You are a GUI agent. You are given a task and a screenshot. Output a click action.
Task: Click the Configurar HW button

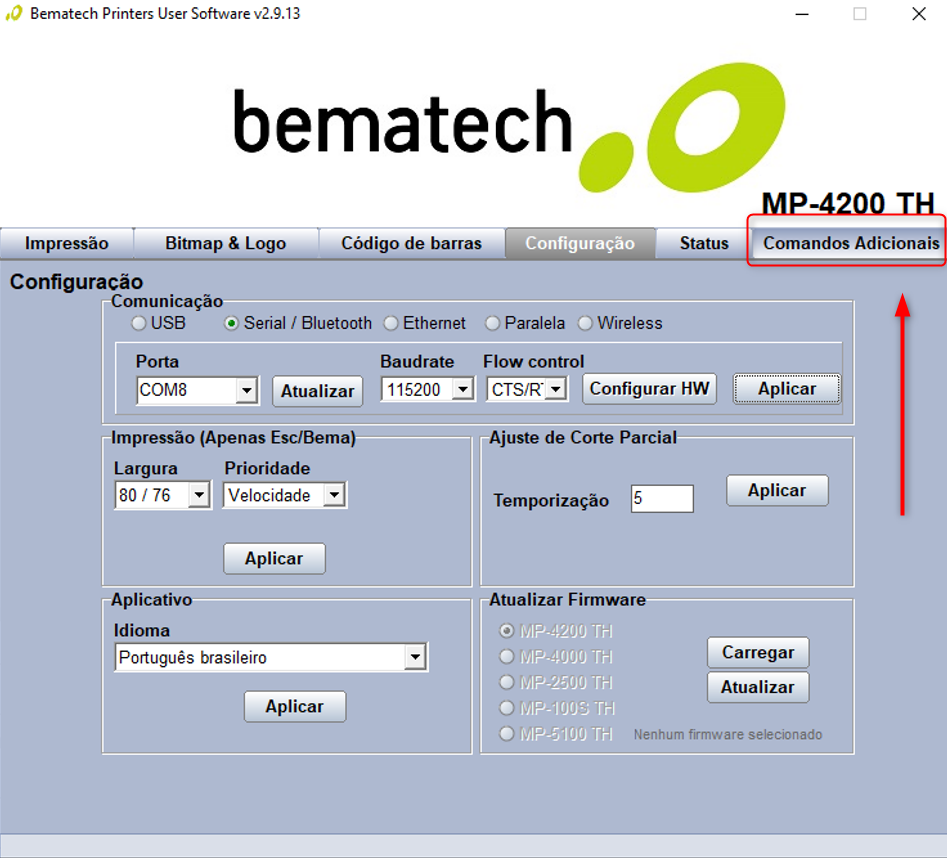pos(649,389)
